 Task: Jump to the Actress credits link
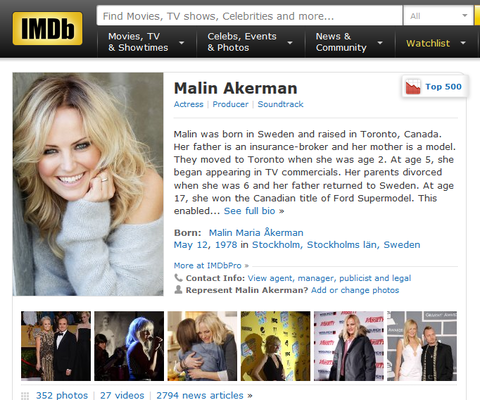coord(188,104)
